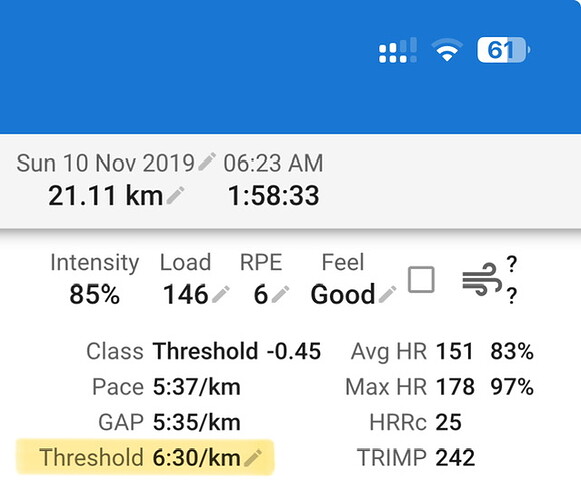Tap the 1:58:33 duration value
Screen dimensions: 581x500
pos(273,195)
